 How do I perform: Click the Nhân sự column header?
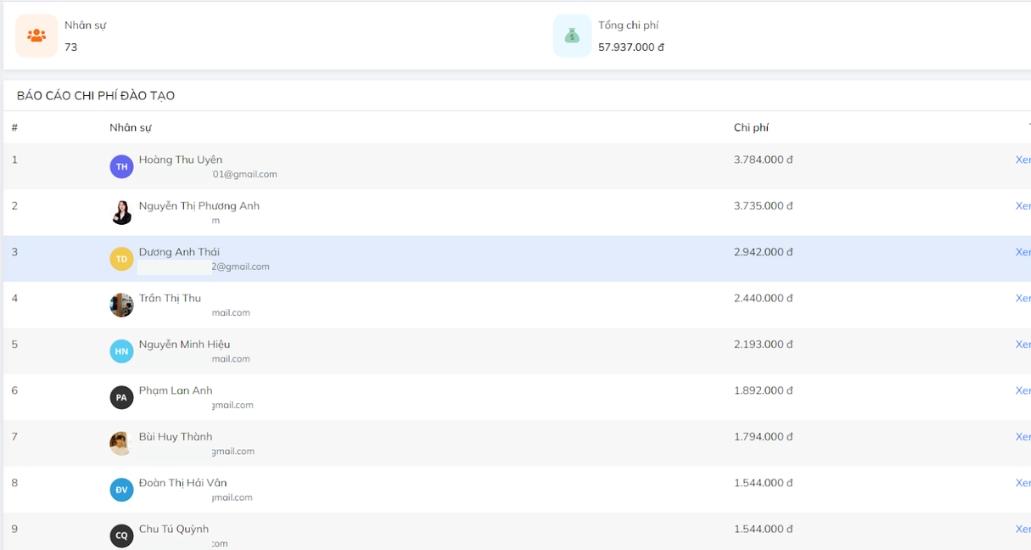(130, 128)
